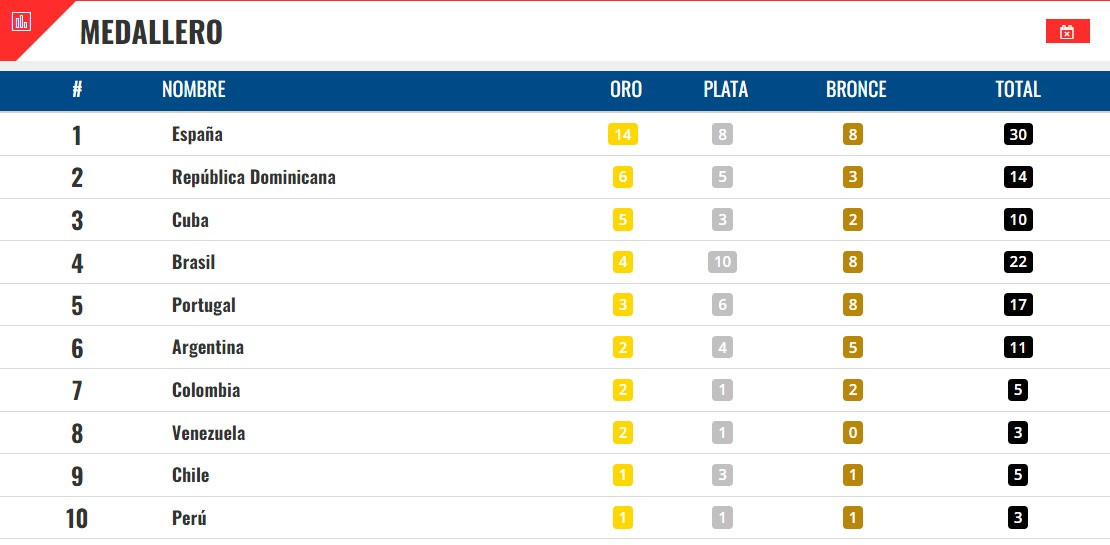Select the Colombia country name

tap(206, 390)
